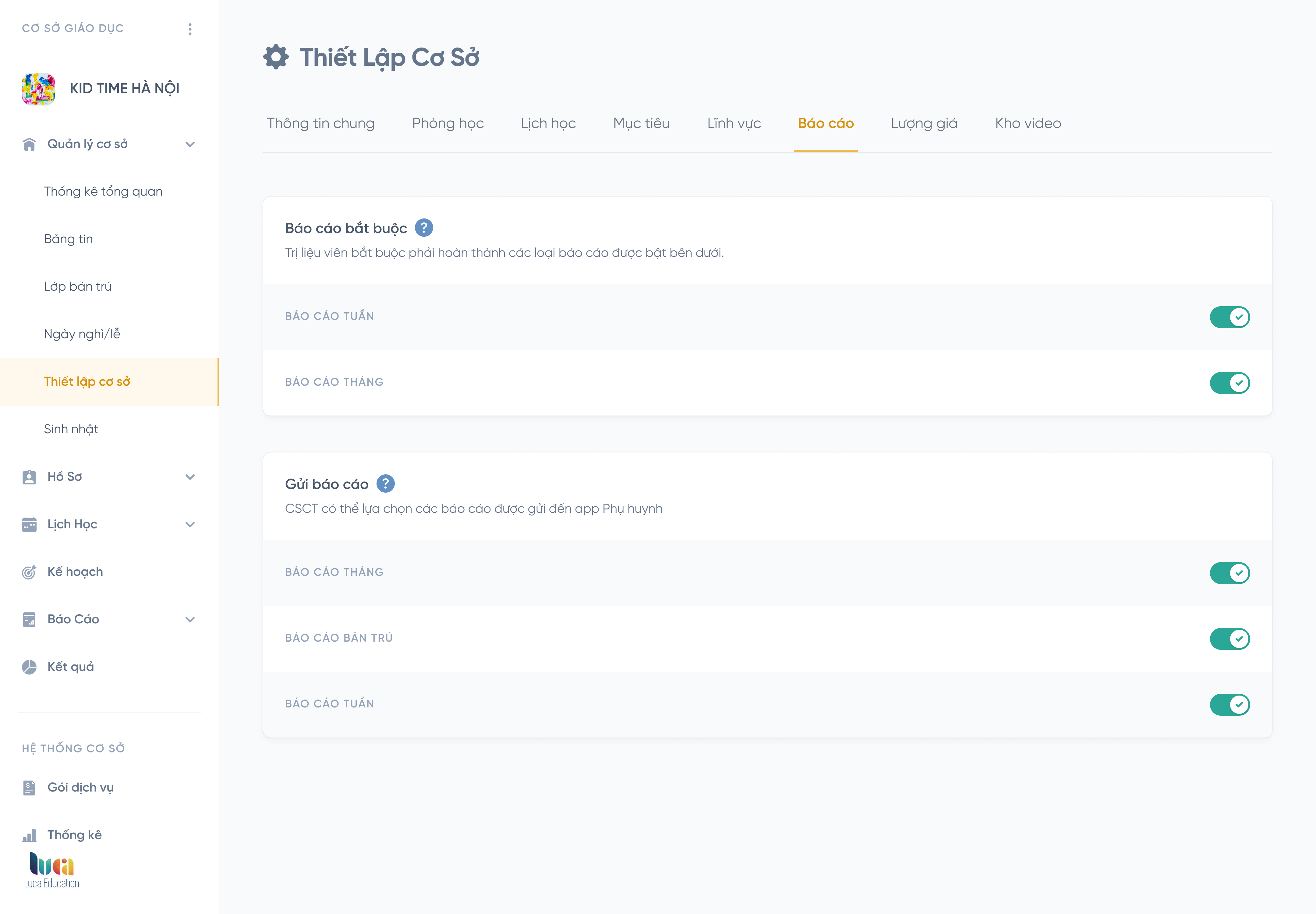Viewport: 1316px width, 914px height.
Task: Open the Kho video tab
Action: pyautogui.click(x=1028, y=123)
